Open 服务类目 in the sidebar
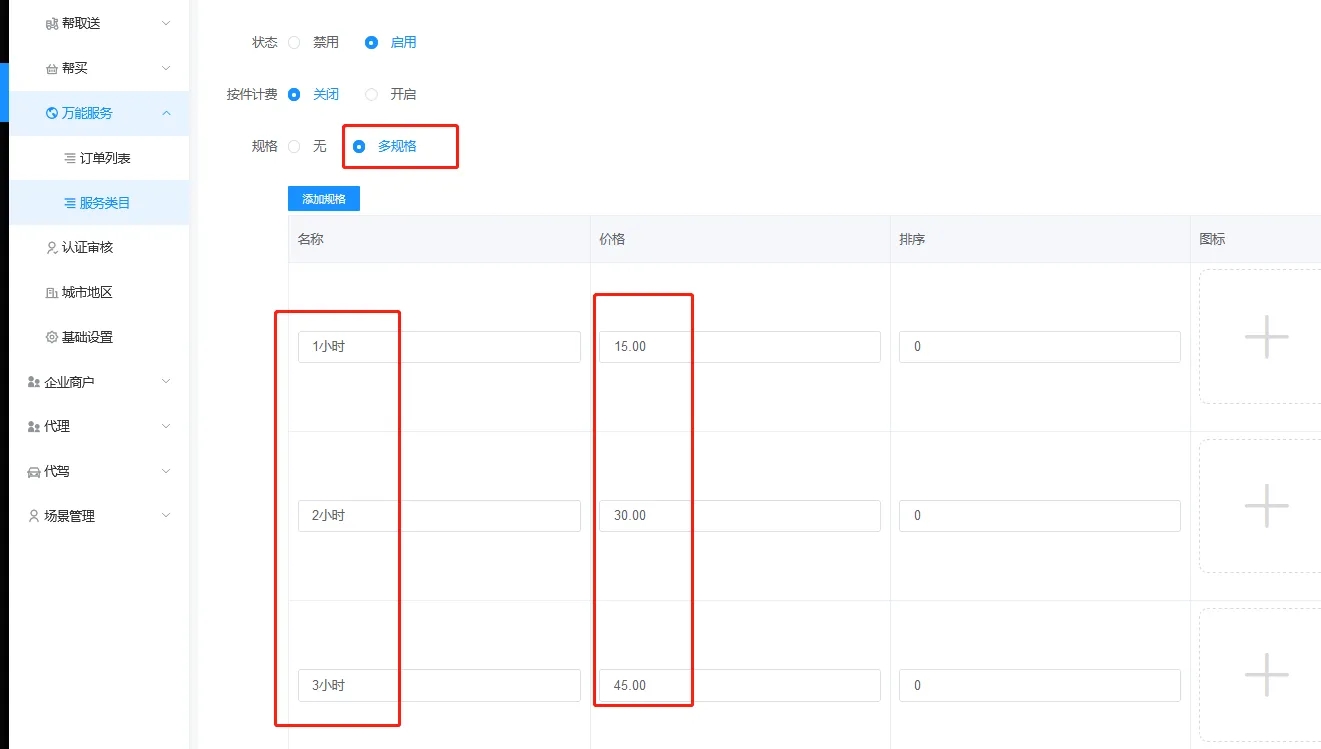 click(x=105, y=203)
